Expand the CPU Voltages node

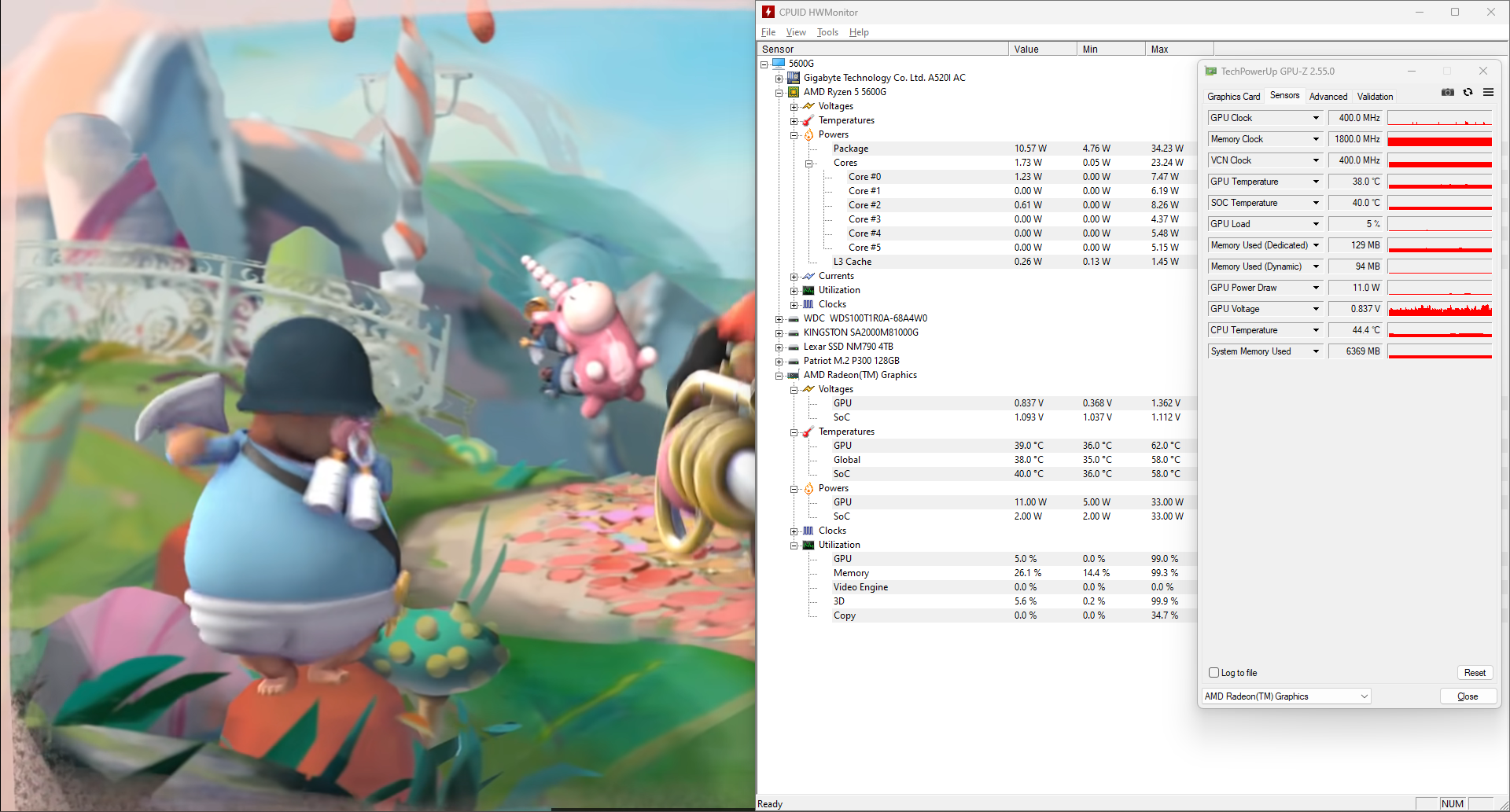tap(794, 106)
